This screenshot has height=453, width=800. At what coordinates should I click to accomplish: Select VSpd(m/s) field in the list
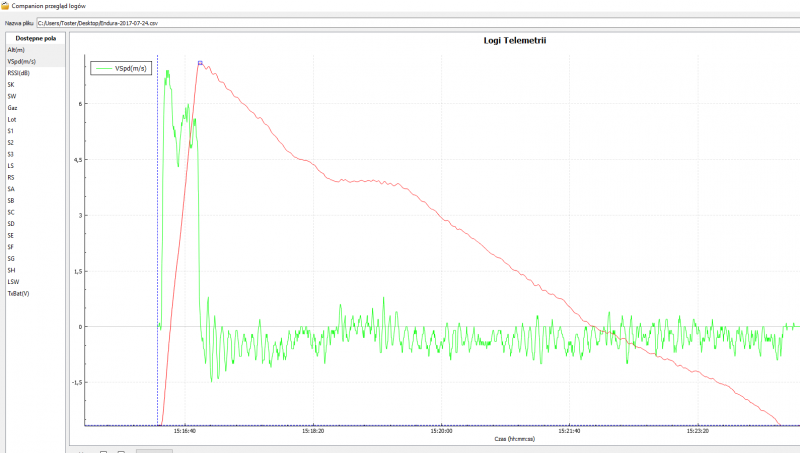click(x=20, y=61)
